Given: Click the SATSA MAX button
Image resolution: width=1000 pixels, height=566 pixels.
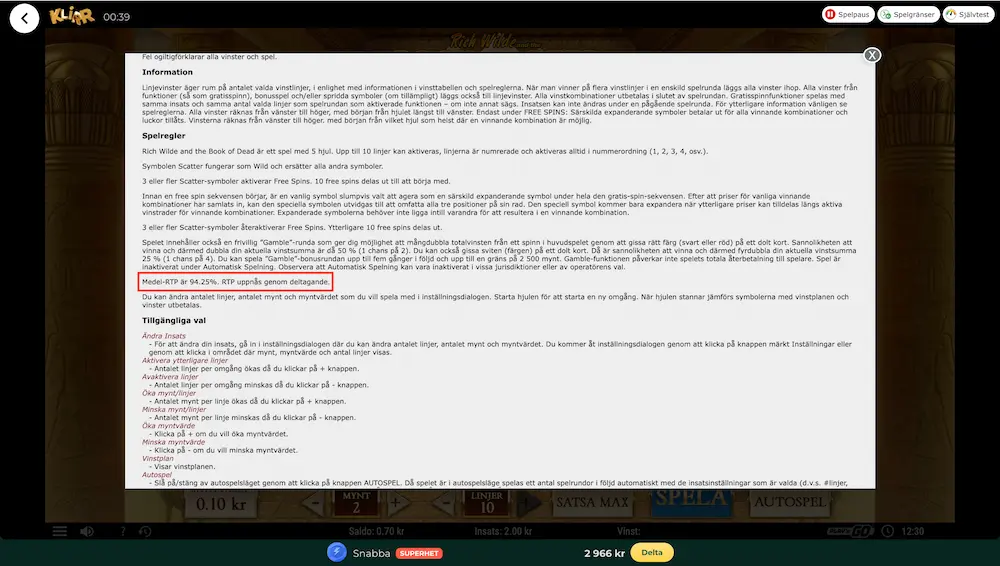Looking at the screenshot, I should click(x=592, y=503).
